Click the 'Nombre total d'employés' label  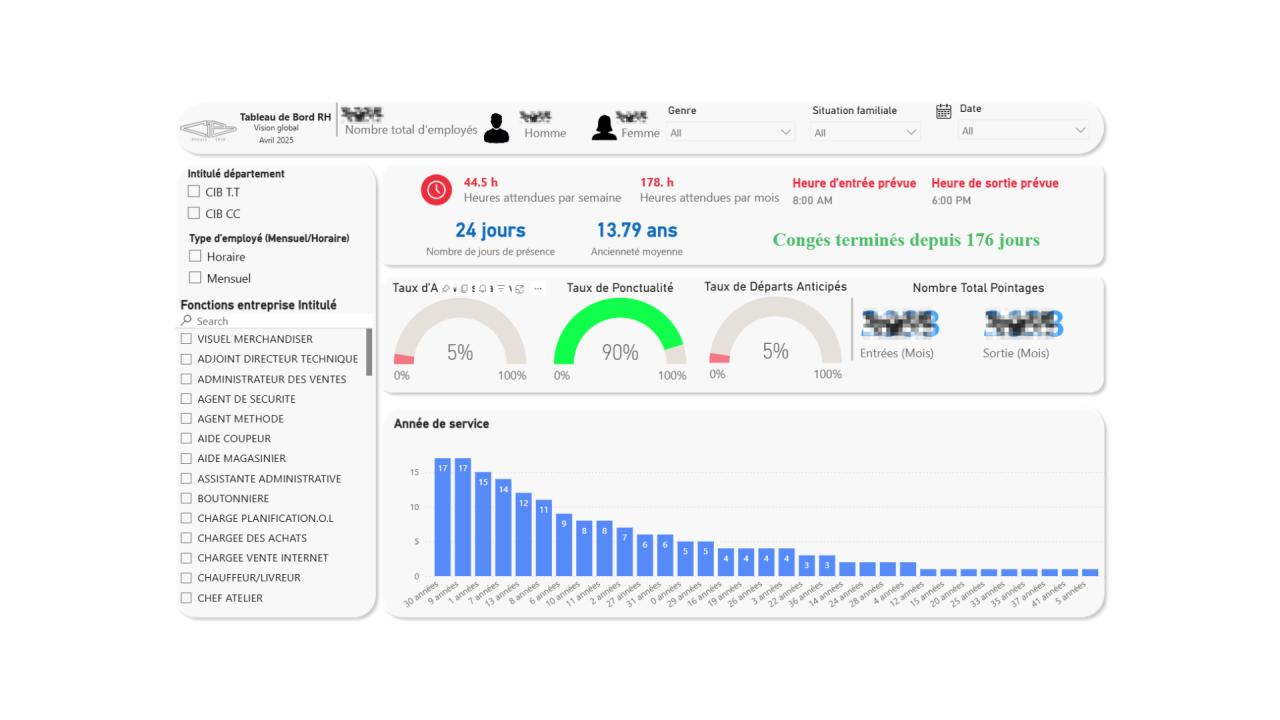tap(411, 130)
